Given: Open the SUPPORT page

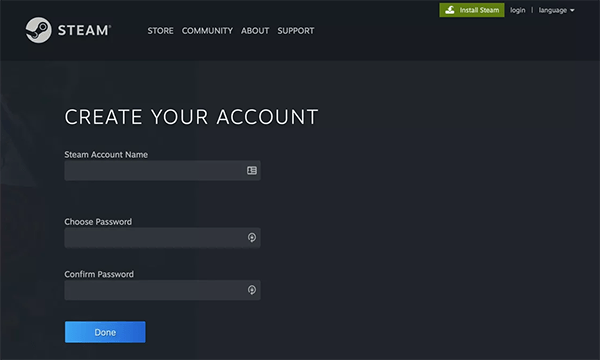Looking at the screenshot, I should pyautogui.click(x=296, y=31).
